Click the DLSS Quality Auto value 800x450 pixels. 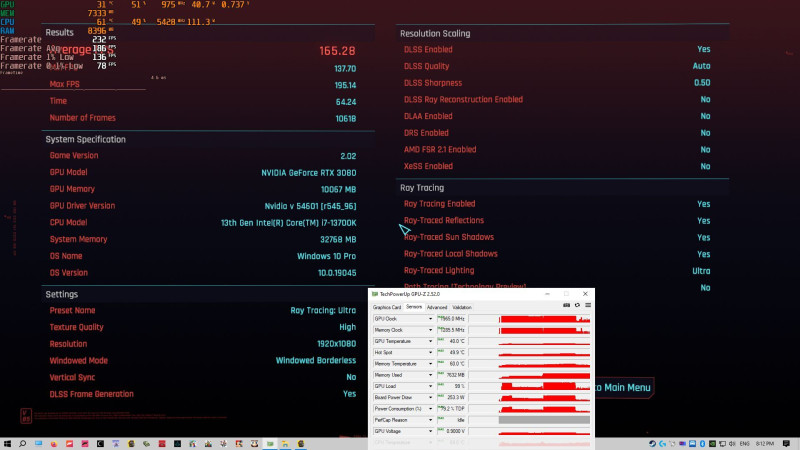(701, 66)
